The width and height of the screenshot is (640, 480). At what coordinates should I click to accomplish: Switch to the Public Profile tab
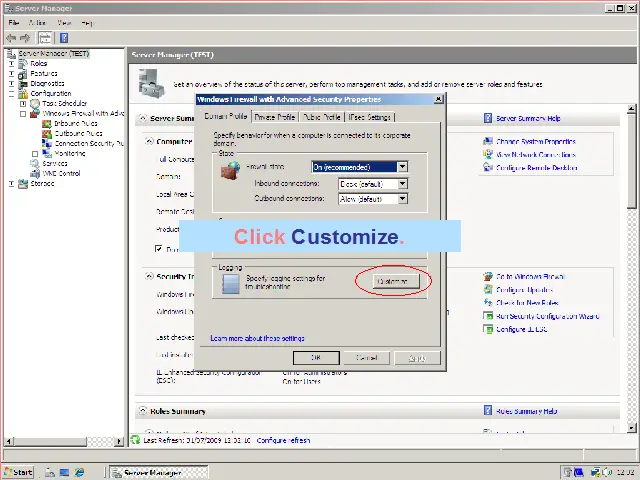pyautogui.click(x=322, y=117)
